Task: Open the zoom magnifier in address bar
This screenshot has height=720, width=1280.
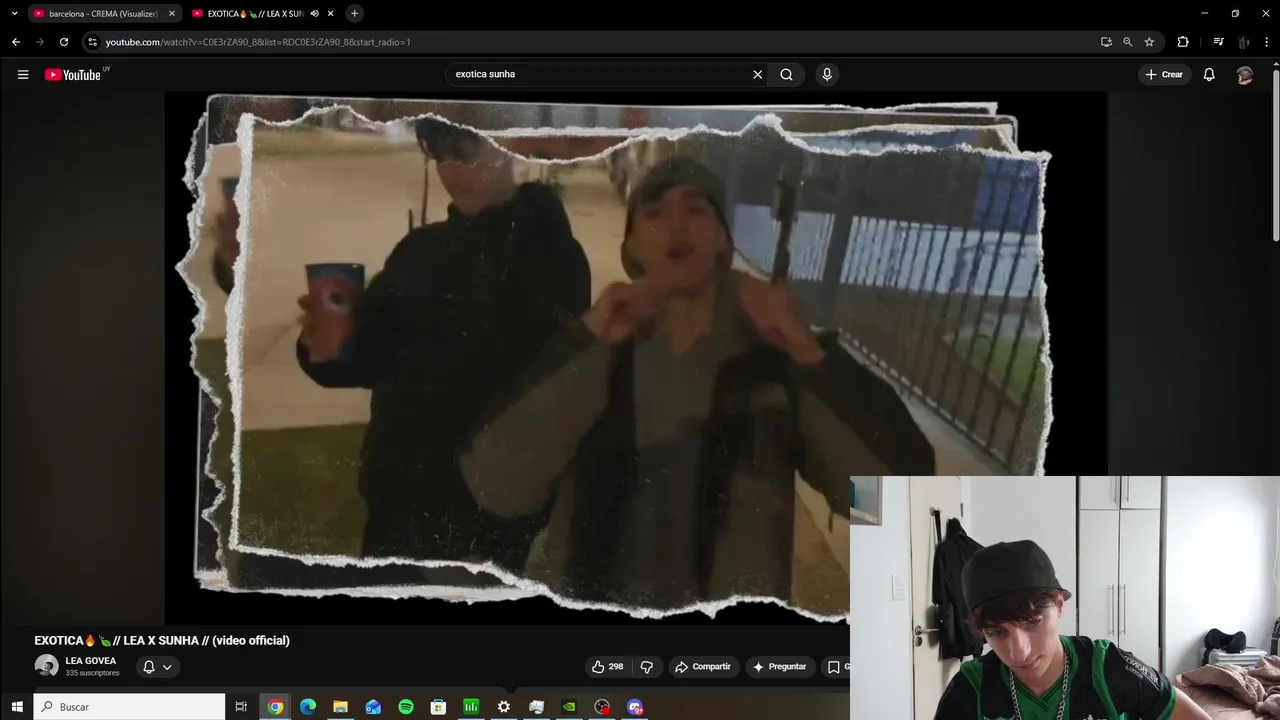Action: [1128, 42]
